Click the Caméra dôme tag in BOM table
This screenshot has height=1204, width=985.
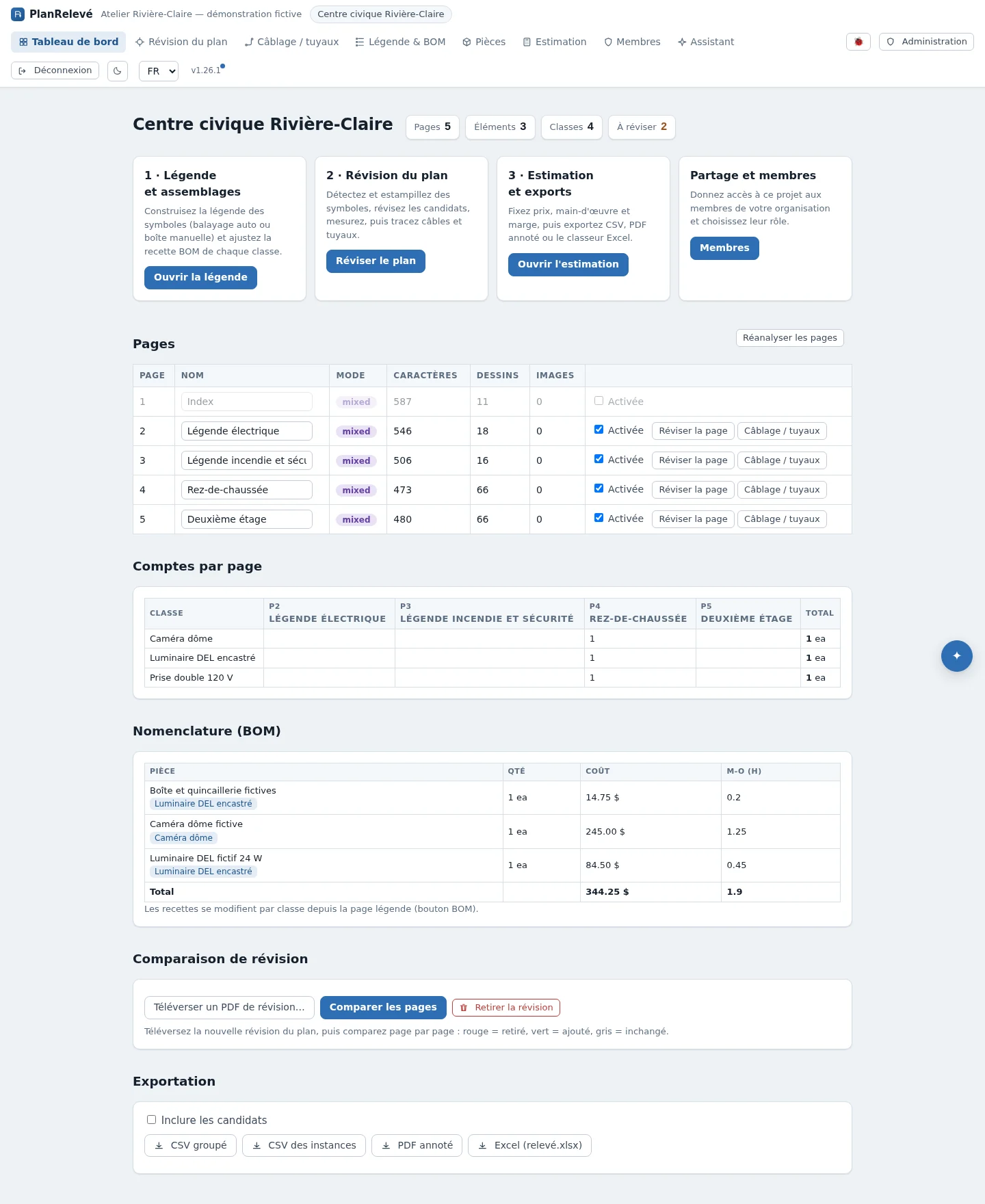pos(183,838)
